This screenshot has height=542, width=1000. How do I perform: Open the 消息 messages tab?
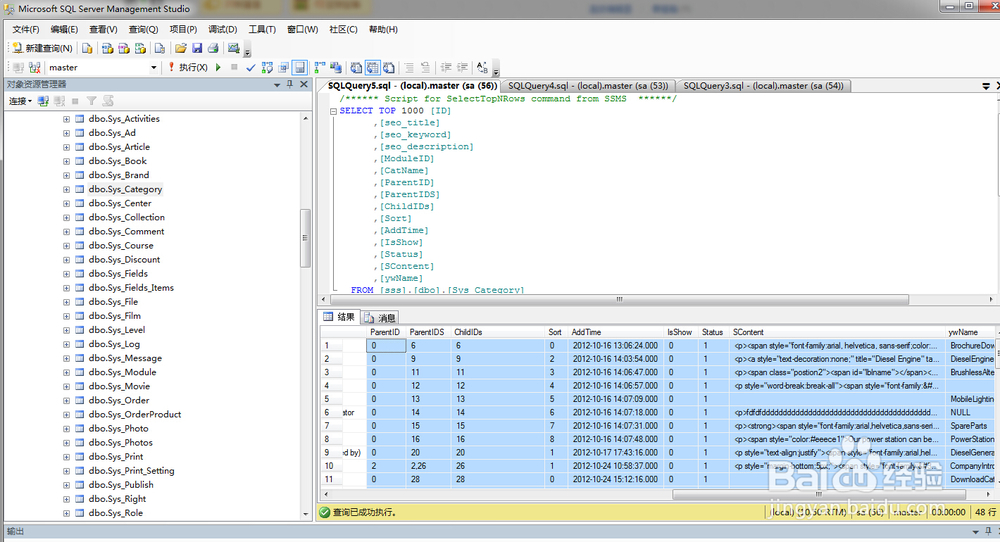pos(380,318)
